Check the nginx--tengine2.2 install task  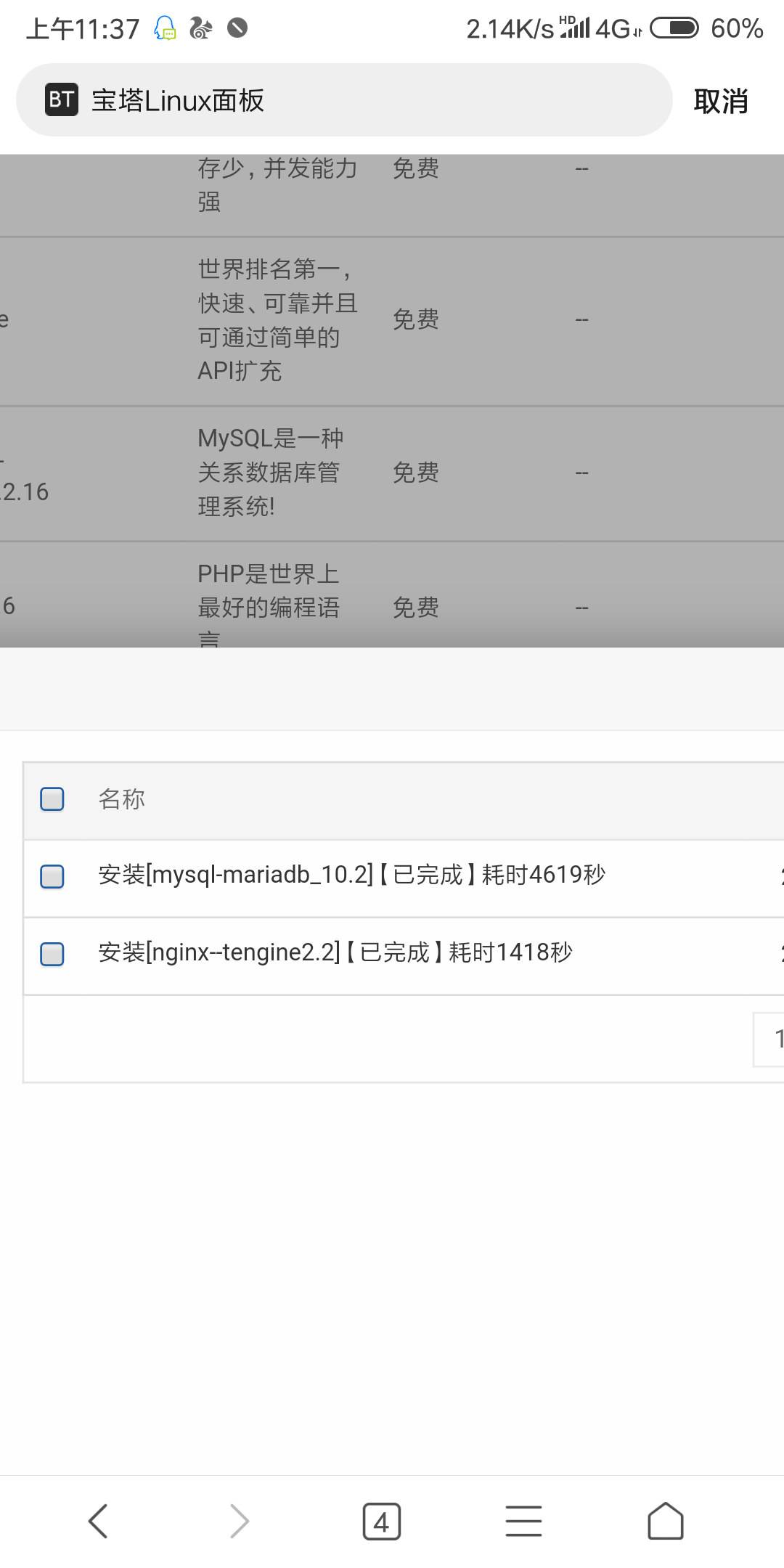pyautogui.click(x=52, y=954)
